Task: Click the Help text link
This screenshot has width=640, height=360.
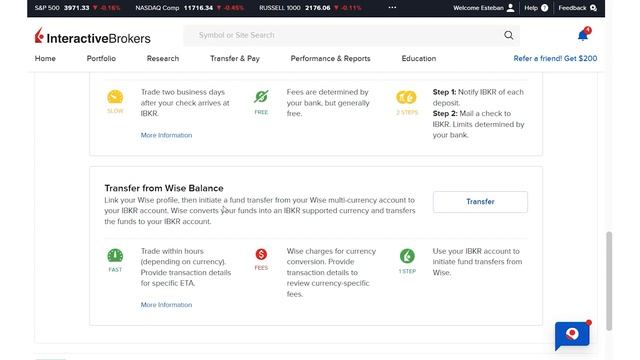Action: (x=531, y=8)
